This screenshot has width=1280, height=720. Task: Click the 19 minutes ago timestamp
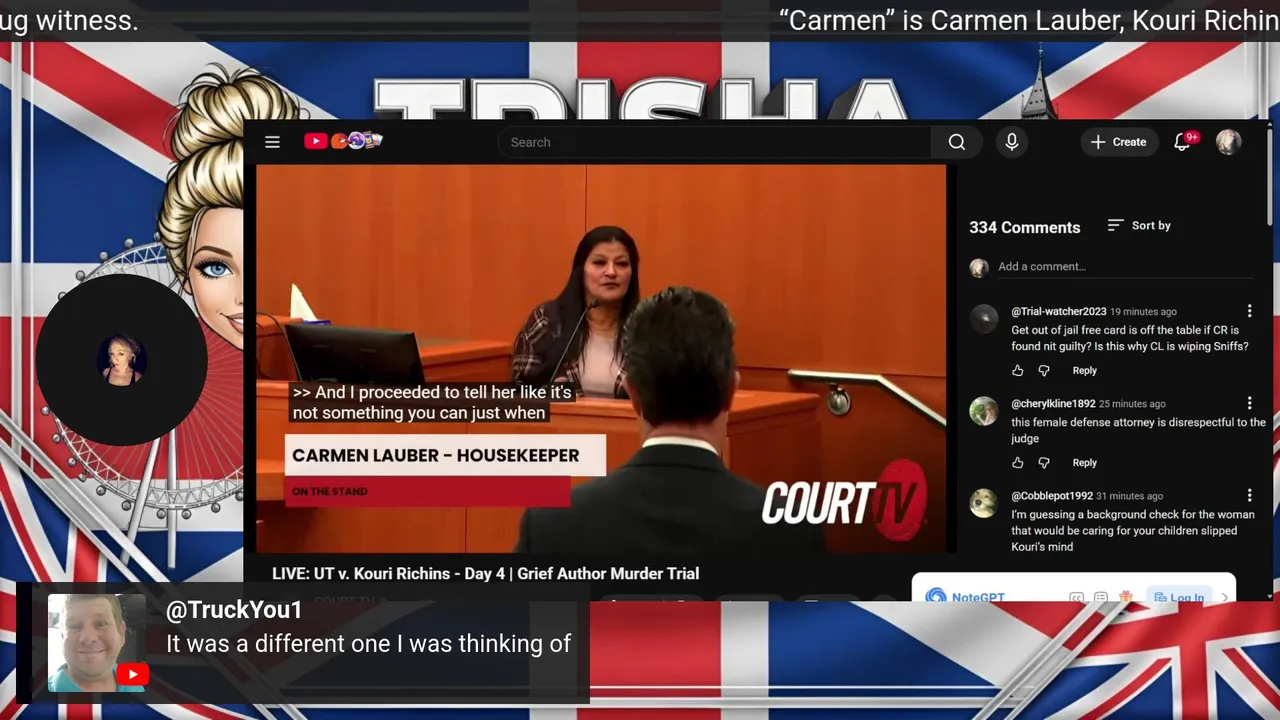1143,311
